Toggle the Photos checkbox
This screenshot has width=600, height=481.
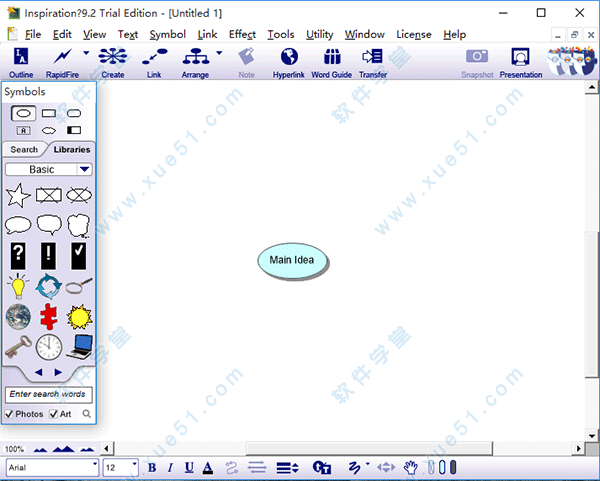(10, 414)
